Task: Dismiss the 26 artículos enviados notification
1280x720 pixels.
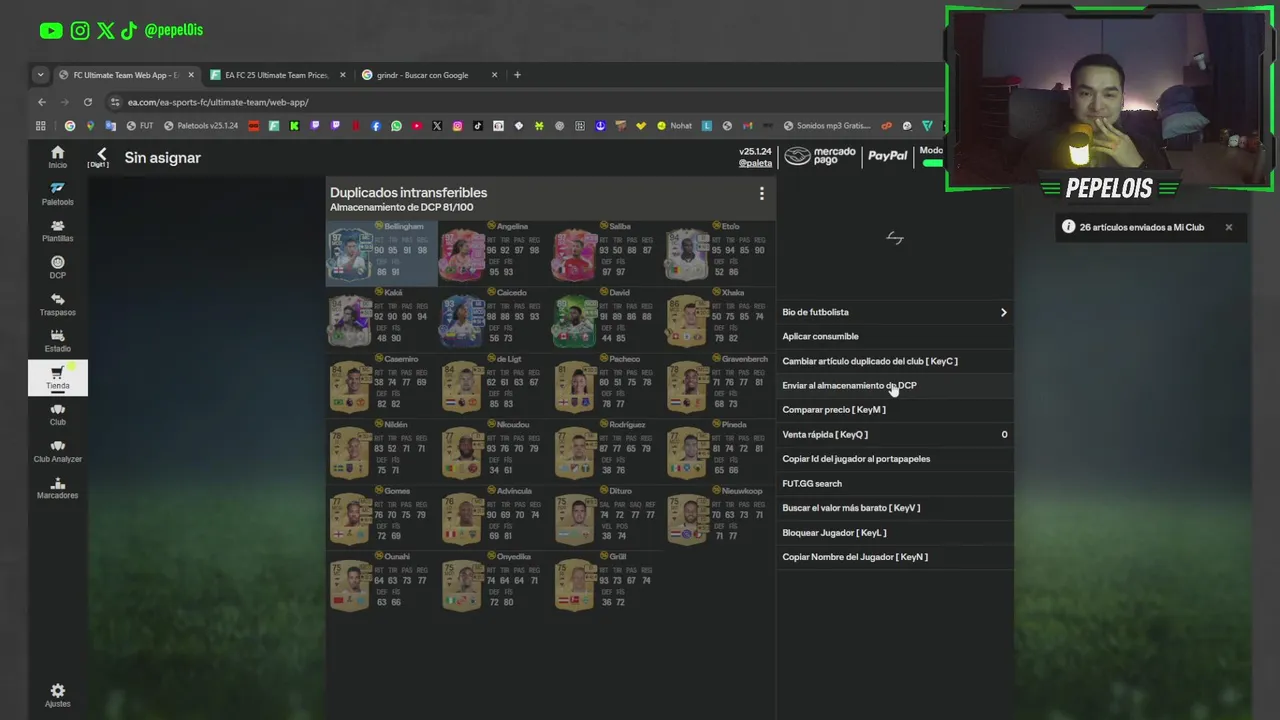Action: [1228, 227]
